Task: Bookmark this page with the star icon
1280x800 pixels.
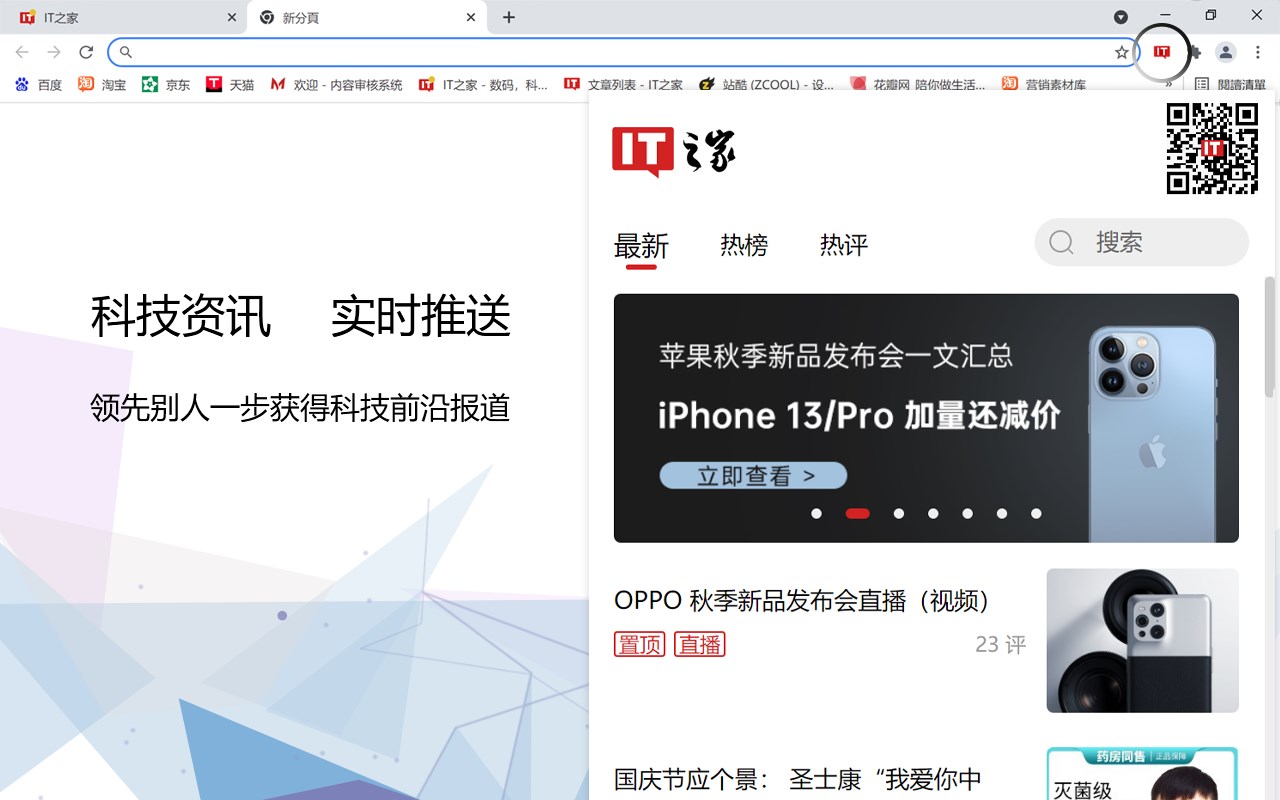Action: tap(1122, 52)
